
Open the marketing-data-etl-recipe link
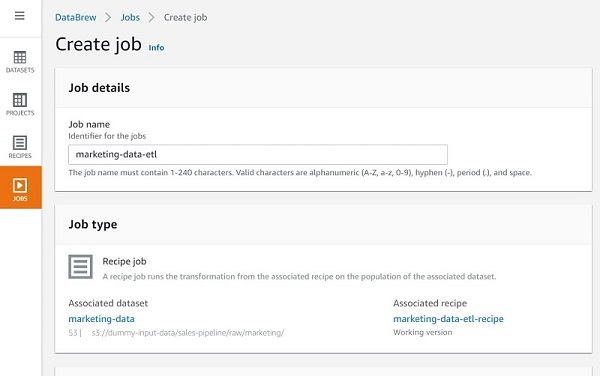coord(448,319)
